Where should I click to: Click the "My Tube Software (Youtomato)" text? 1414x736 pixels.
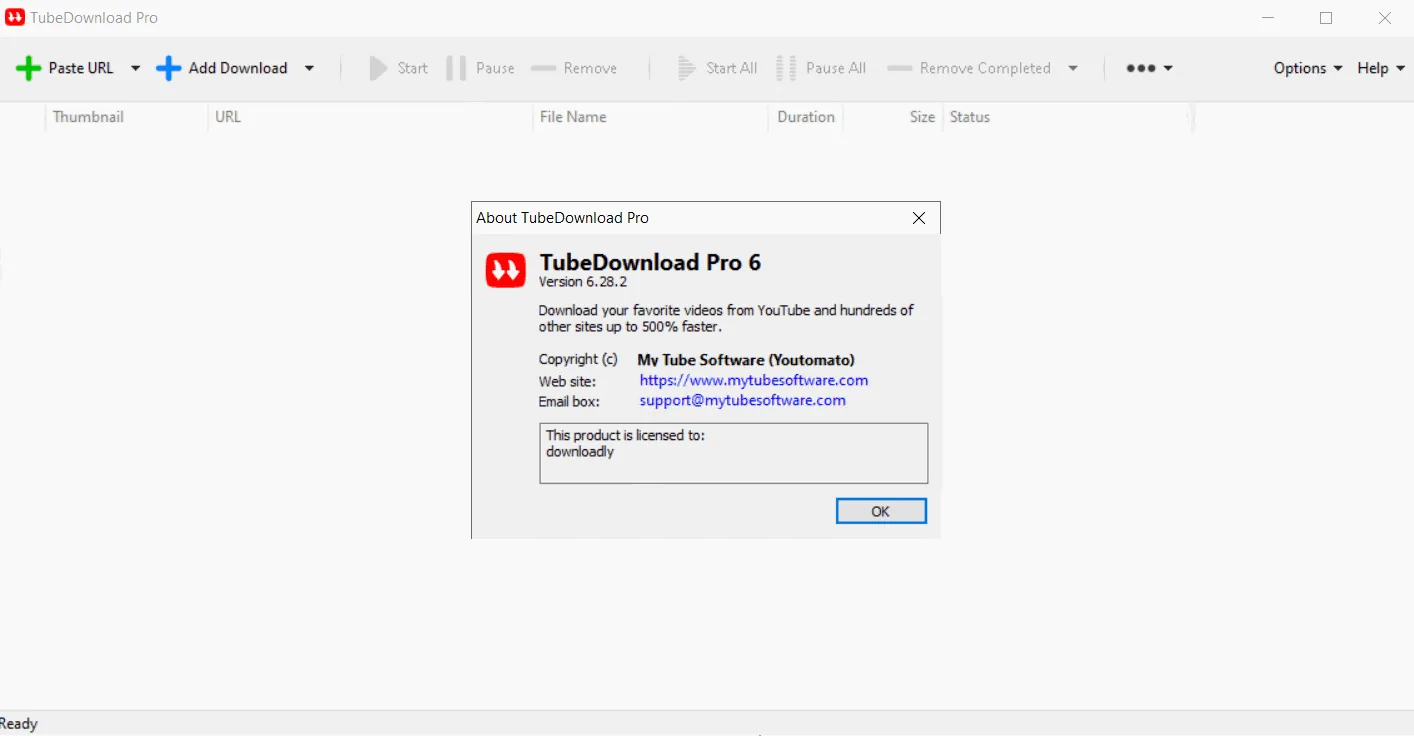click(746, 360)
